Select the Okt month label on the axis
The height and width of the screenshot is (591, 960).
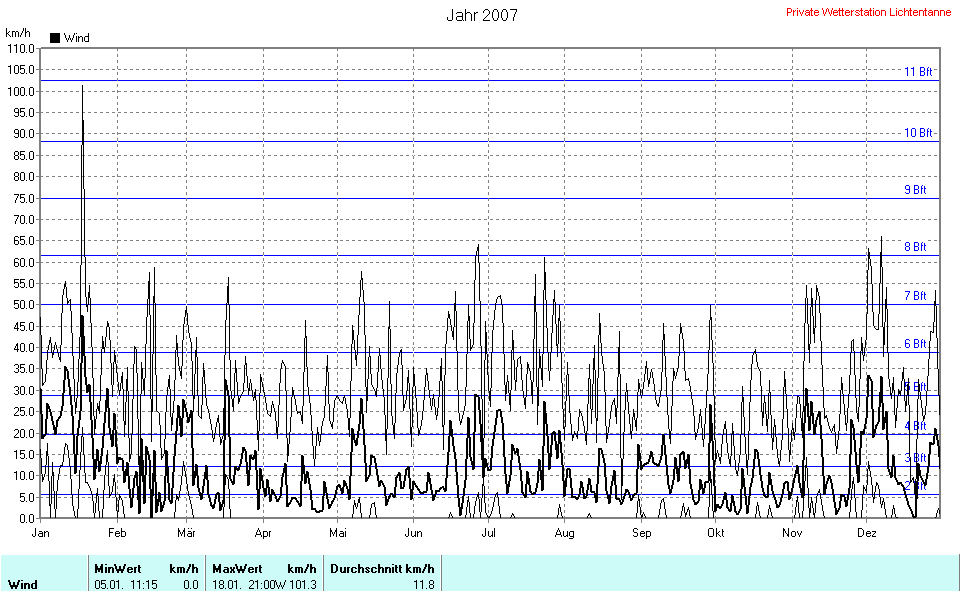pyautogui.click(x=715, y=533)
